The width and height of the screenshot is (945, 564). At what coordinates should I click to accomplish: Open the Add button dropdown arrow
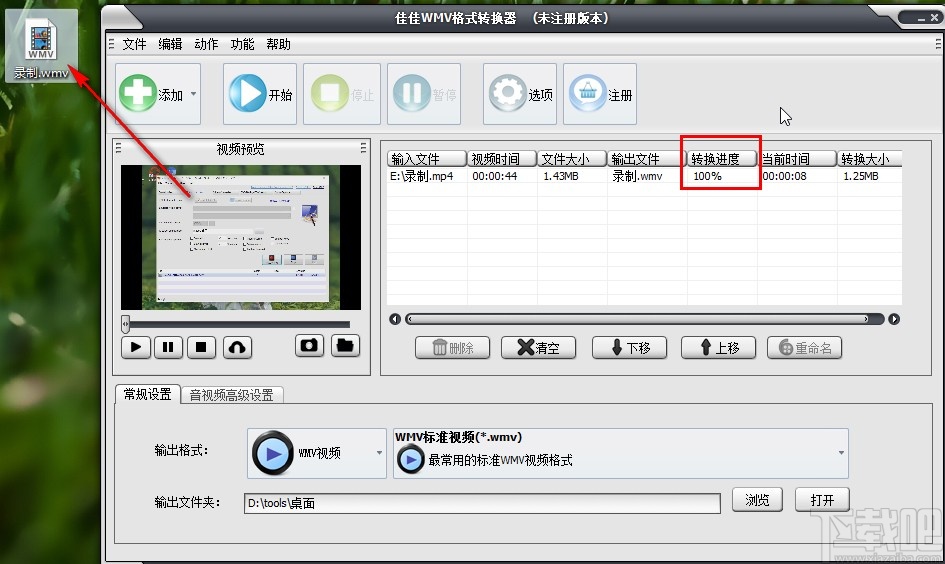[x=193, y=94]
